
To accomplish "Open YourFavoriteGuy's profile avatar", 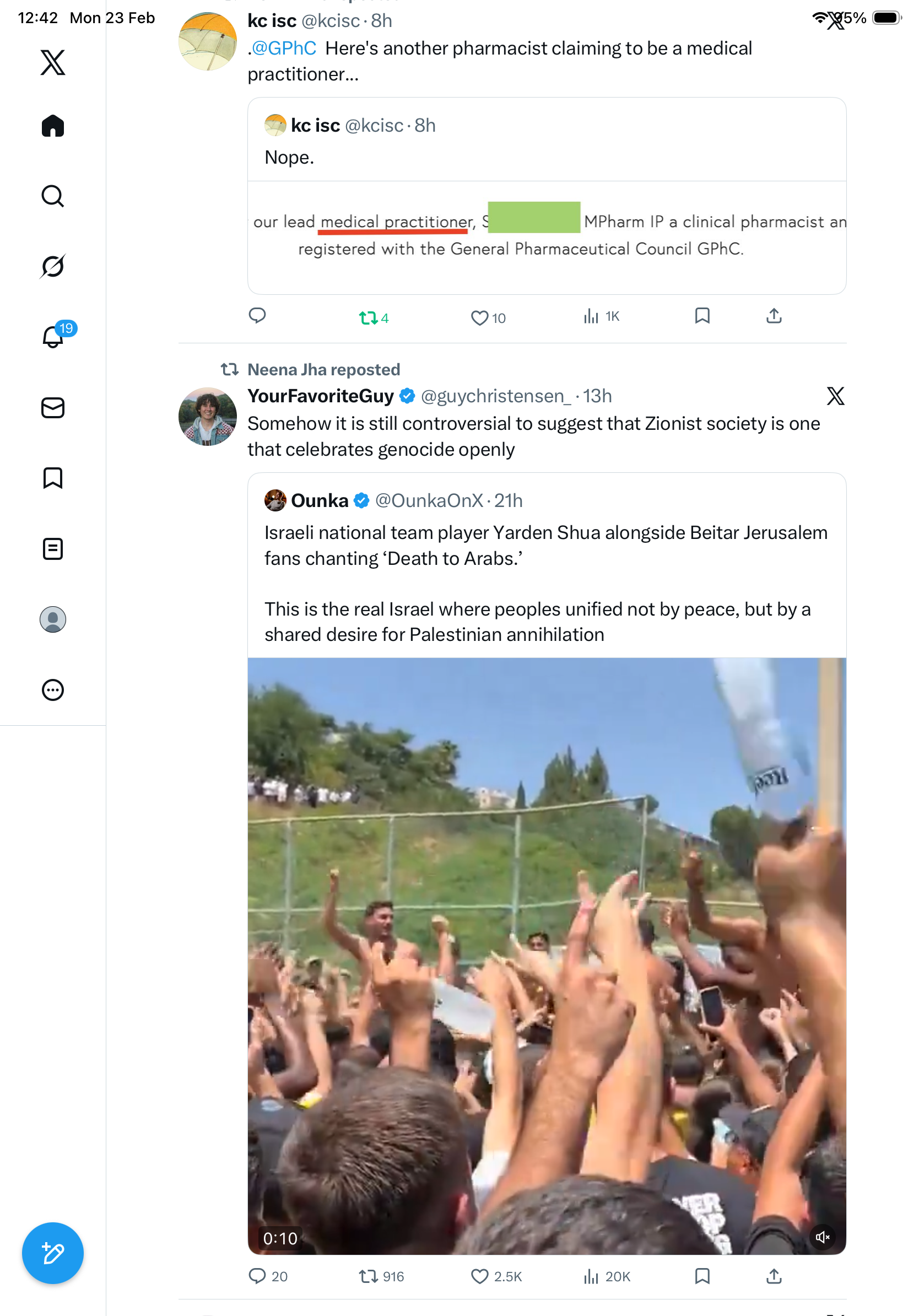I will point(207,417).
